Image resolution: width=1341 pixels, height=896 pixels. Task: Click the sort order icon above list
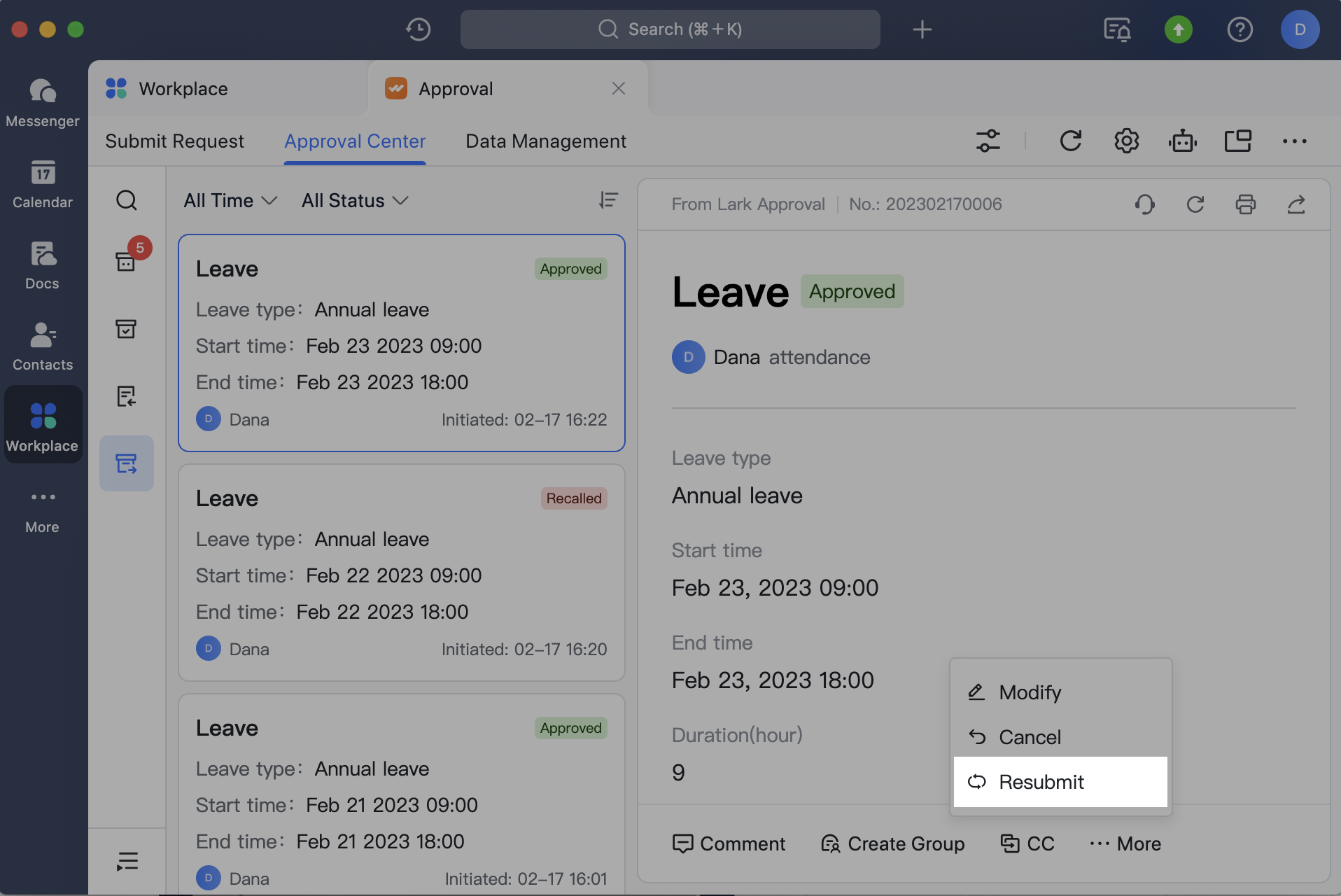(x=608, y=200)
